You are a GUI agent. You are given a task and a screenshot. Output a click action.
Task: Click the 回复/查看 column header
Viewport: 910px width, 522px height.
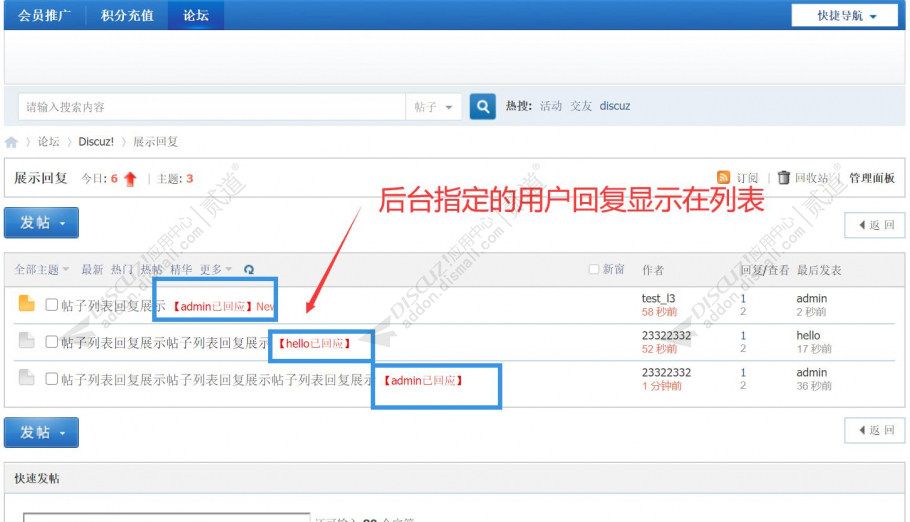click(764, 270)
